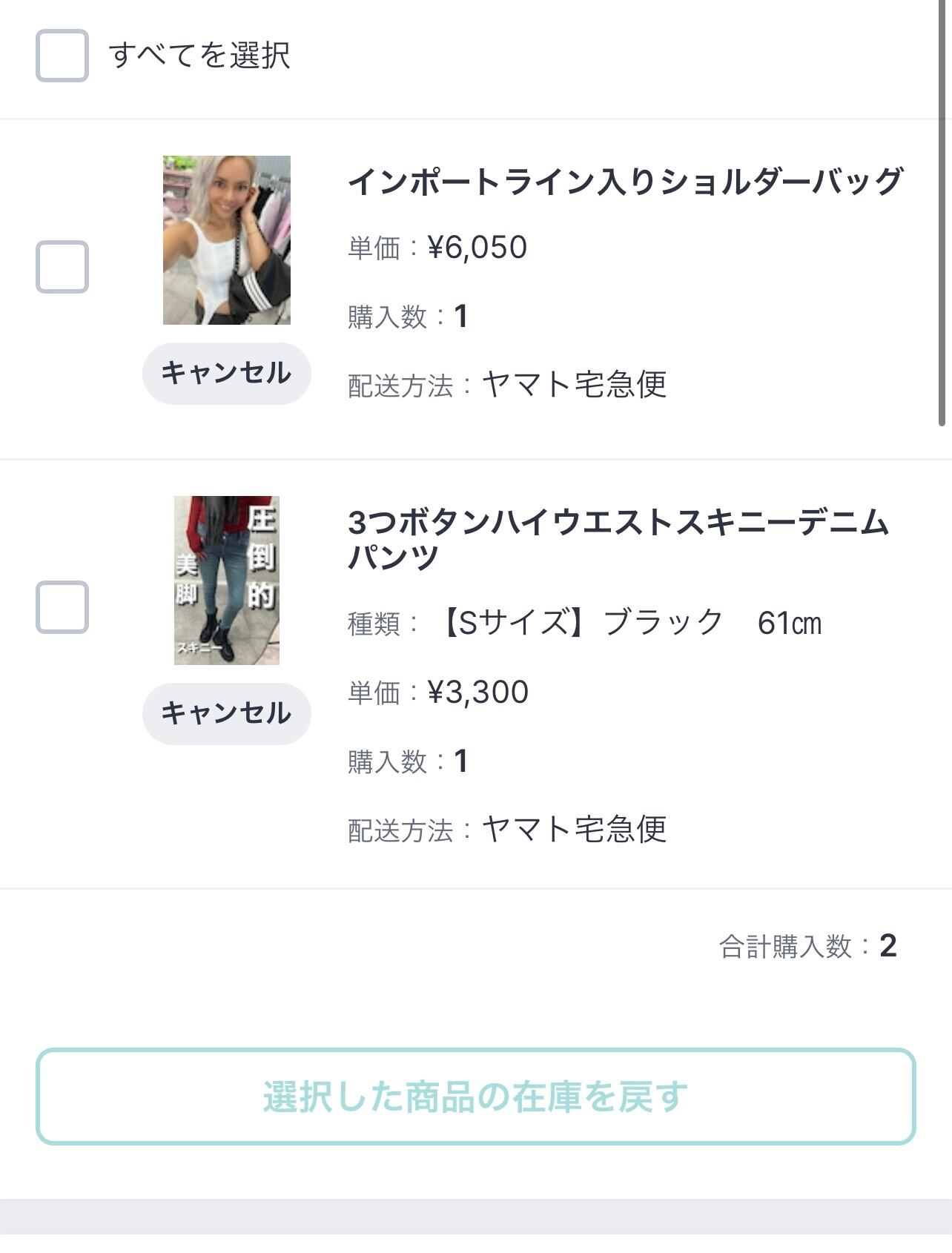952x1253 pixels.
Task: Tick the checkbox for the skinny denim pants
Action: point(62,607)
